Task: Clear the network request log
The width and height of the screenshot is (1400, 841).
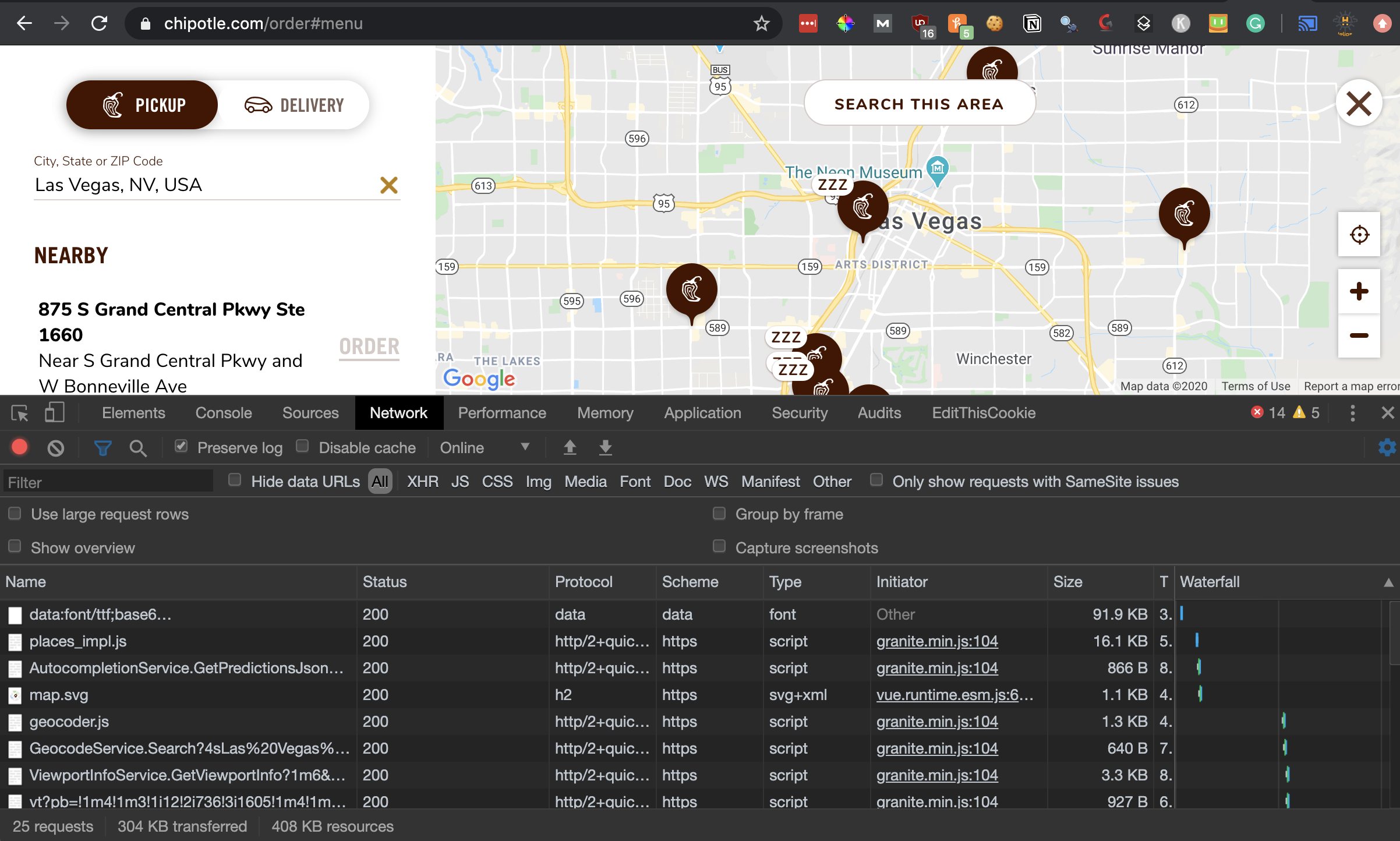Action: click(x=55, y=447)
